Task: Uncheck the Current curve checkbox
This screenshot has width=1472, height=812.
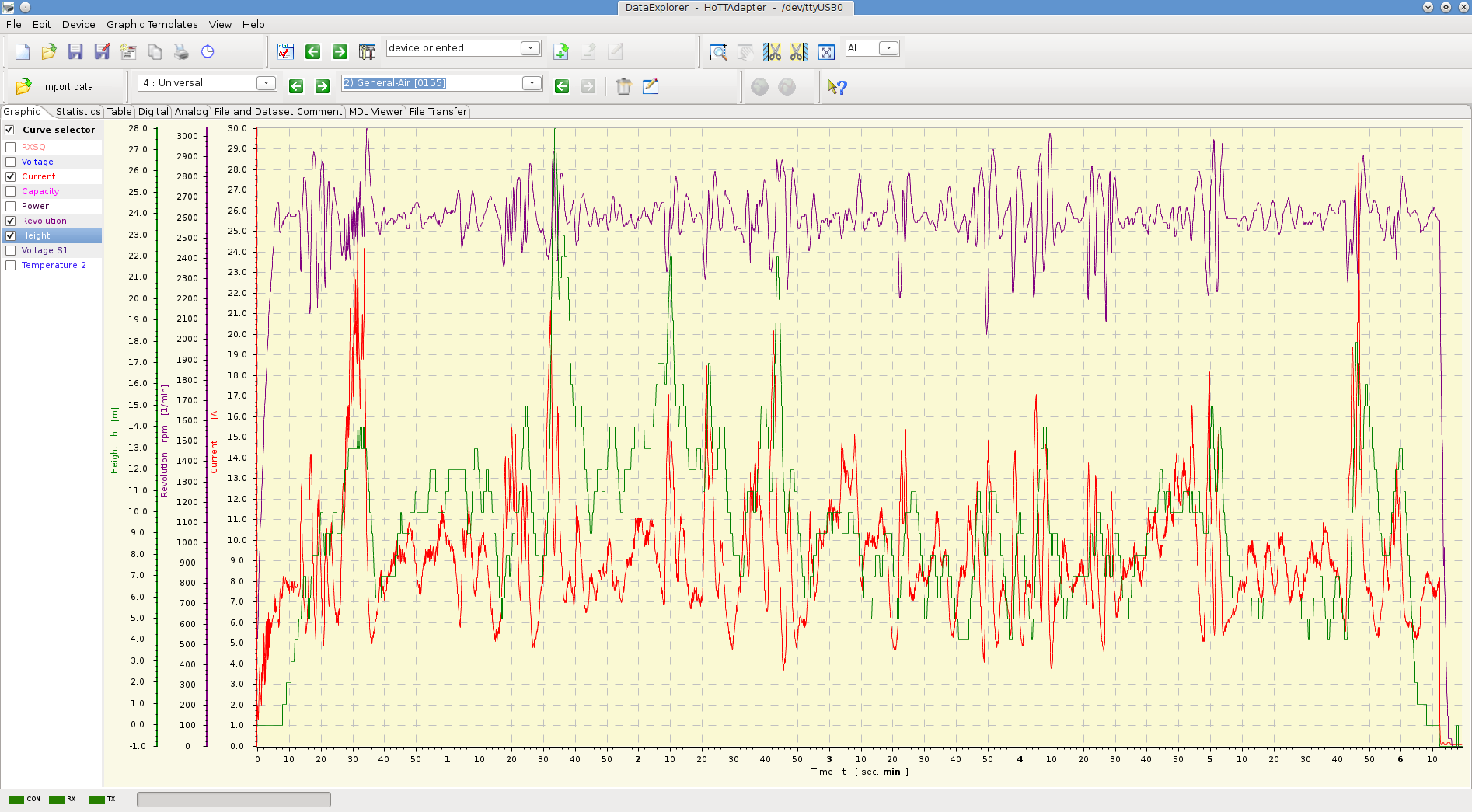Action: click(11, 176)
